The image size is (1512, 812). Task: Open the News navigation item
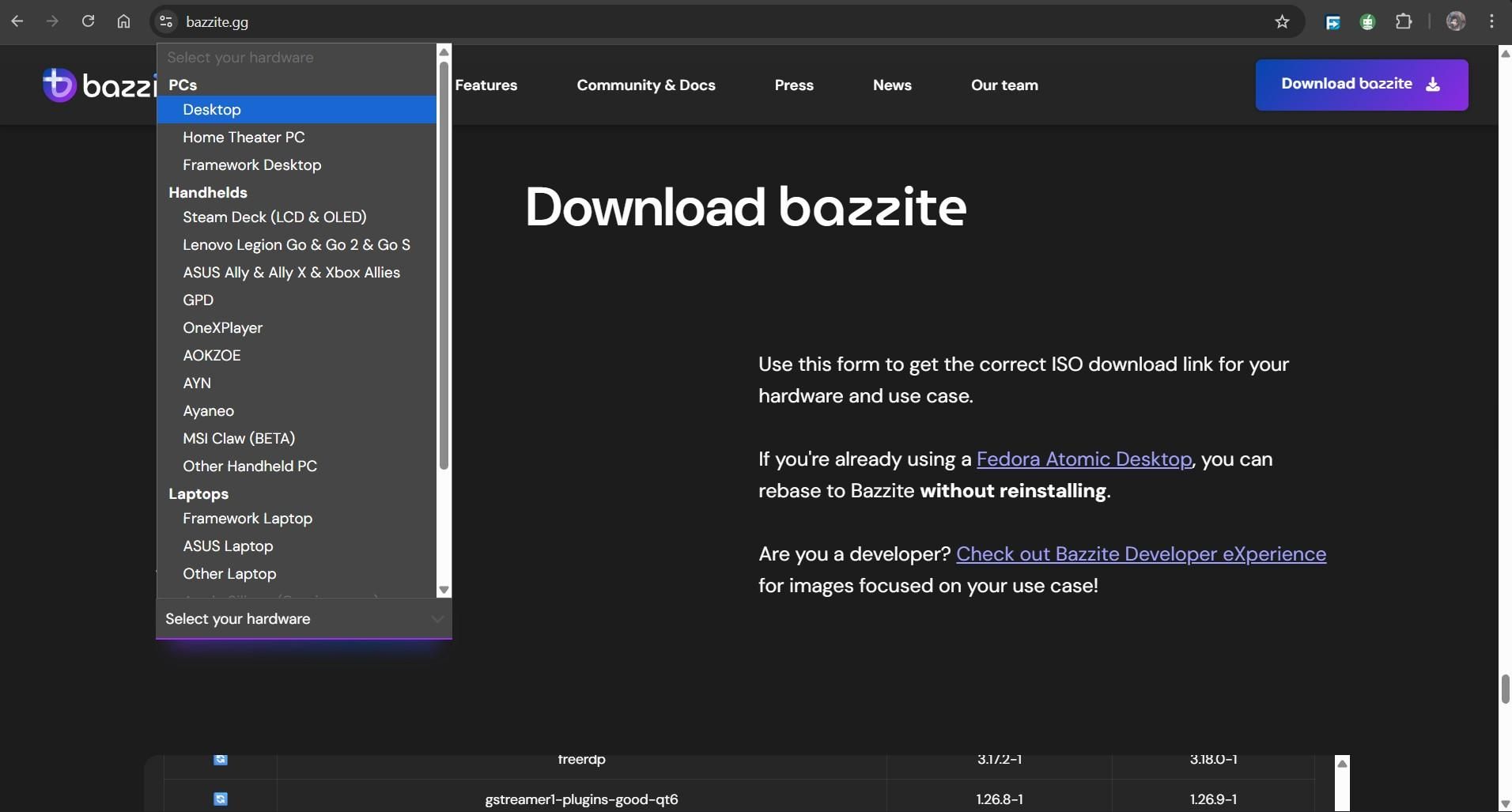coord(892,85)
